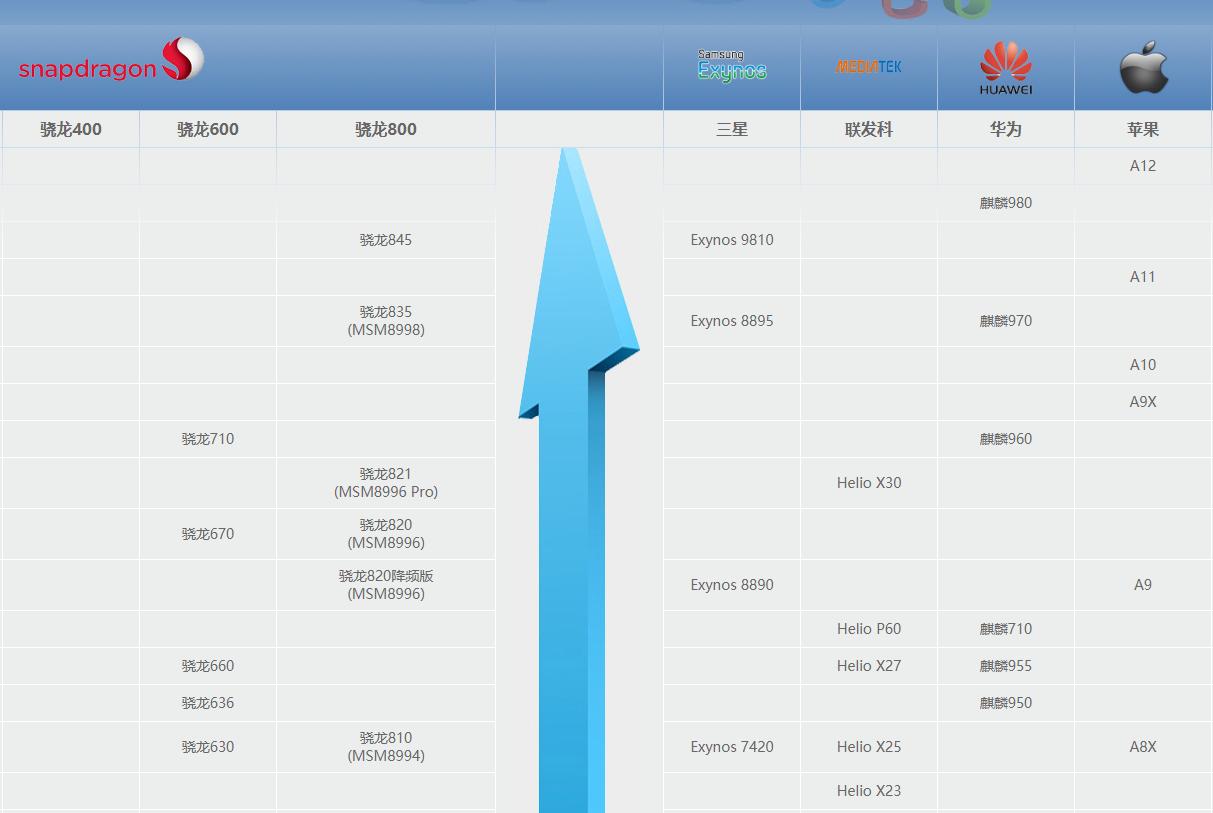The height and width of the screenshot is (813, 1213).
Task: Click the 麒麟980 cell
Action: pyautogui.click(x=1004, y=203)
